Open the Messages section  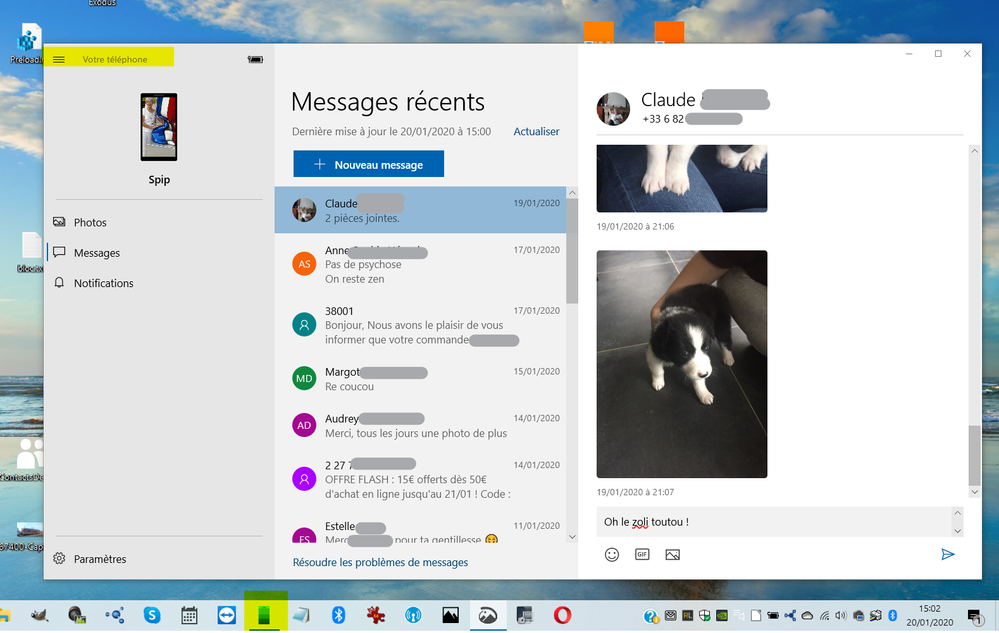tap(159, 253)
